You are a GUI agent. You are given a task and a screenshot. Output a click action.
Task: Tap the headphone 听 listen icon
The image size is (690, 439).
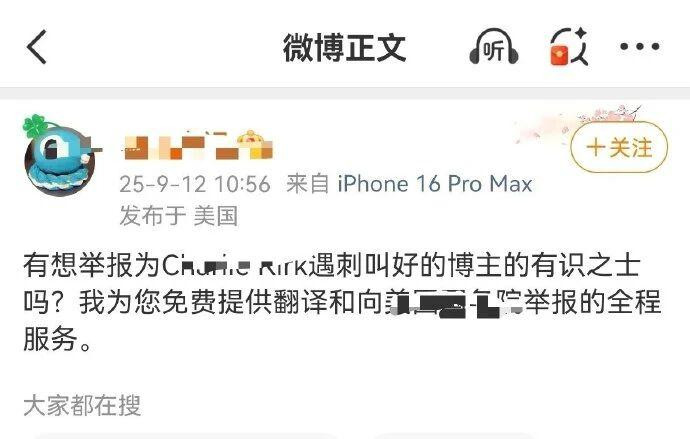point(494,47)
